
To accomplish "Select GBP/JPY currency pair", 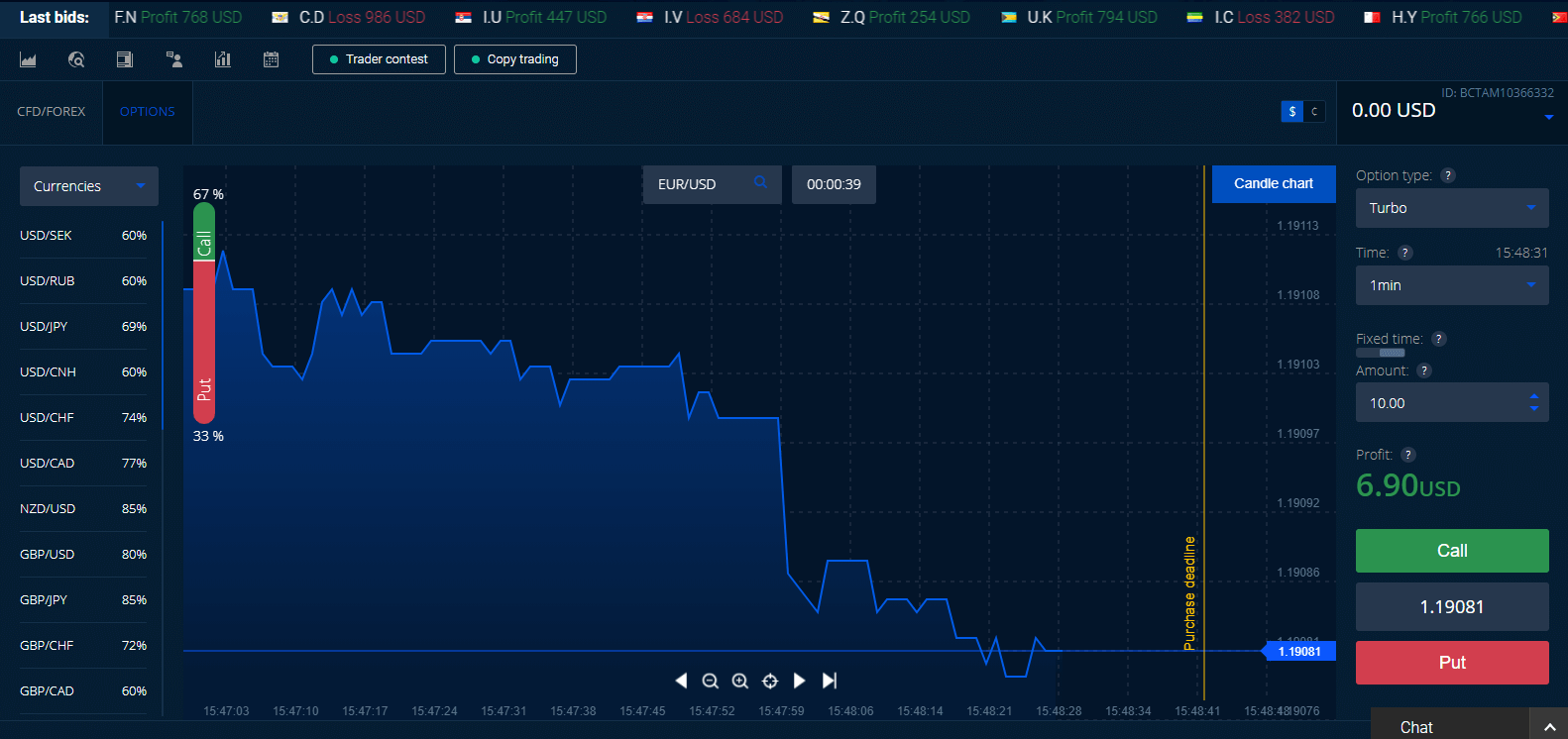I will click(83, 600).
